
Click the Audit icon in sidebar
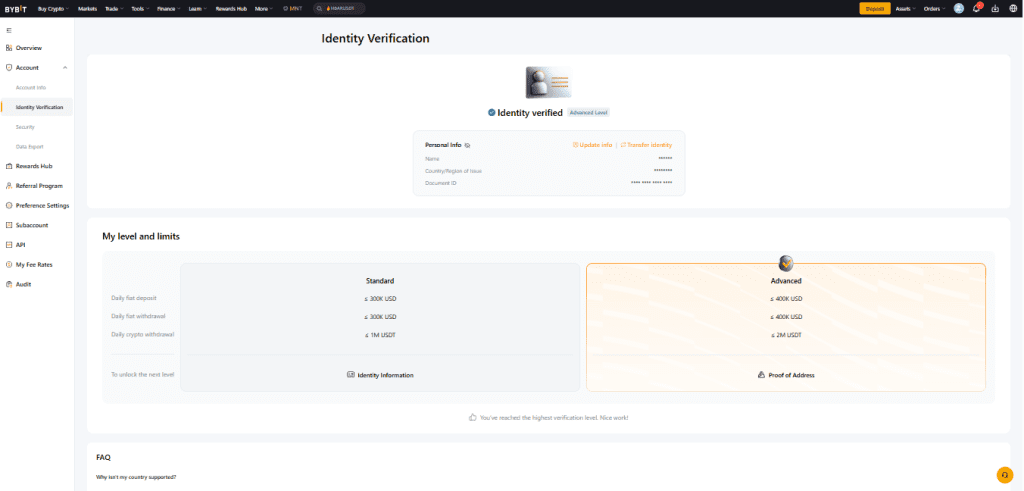pos(8,284)
